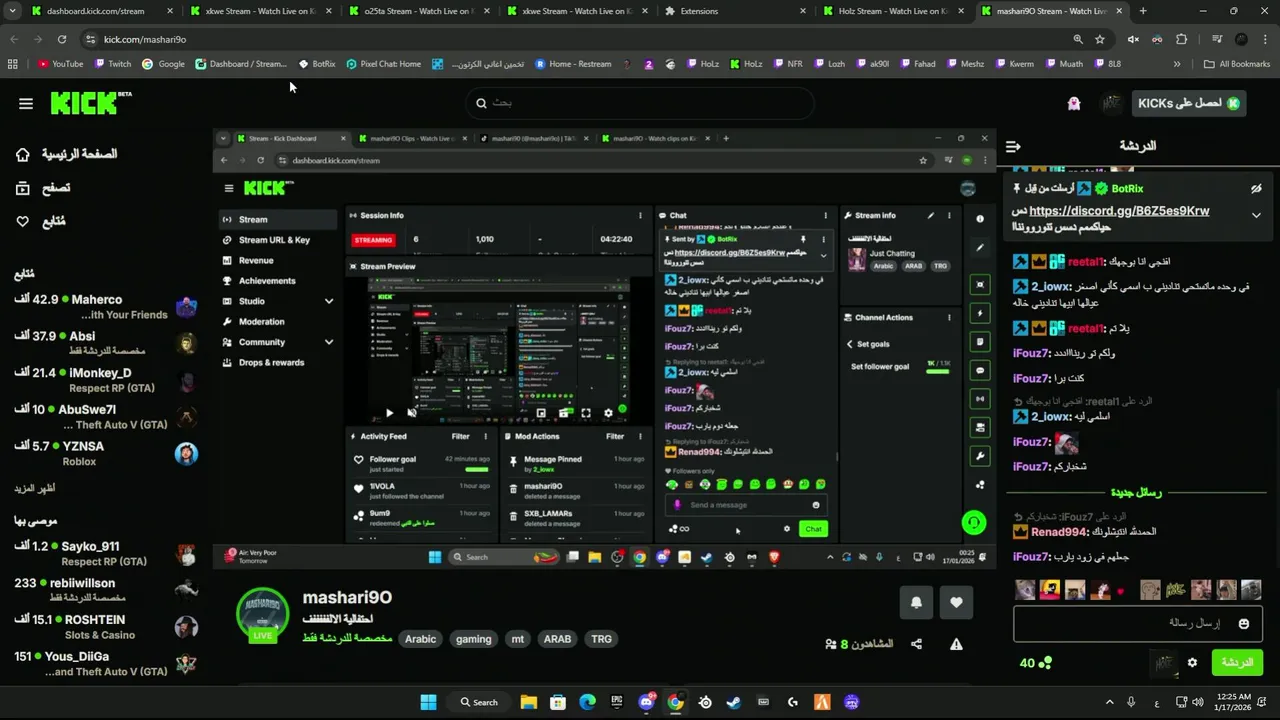Open BotRix bookmark
The width and height of the screenshot is (1280, 720).
(x=317, y=64)
